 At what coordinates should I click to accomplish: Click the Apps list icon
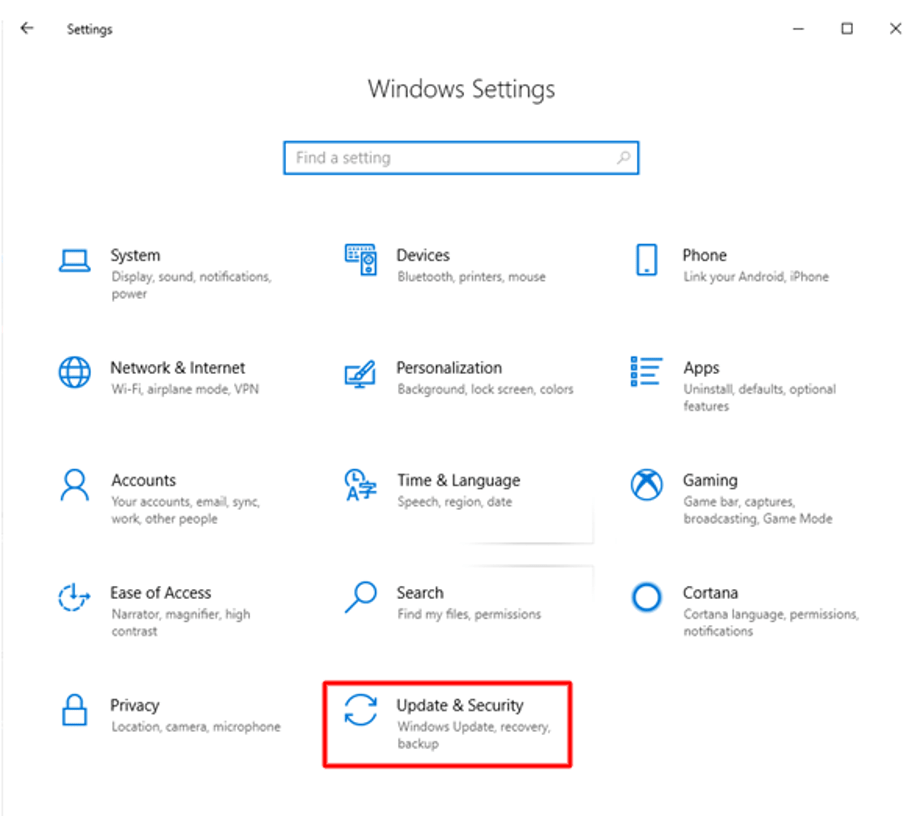click(x=646, y=371)
